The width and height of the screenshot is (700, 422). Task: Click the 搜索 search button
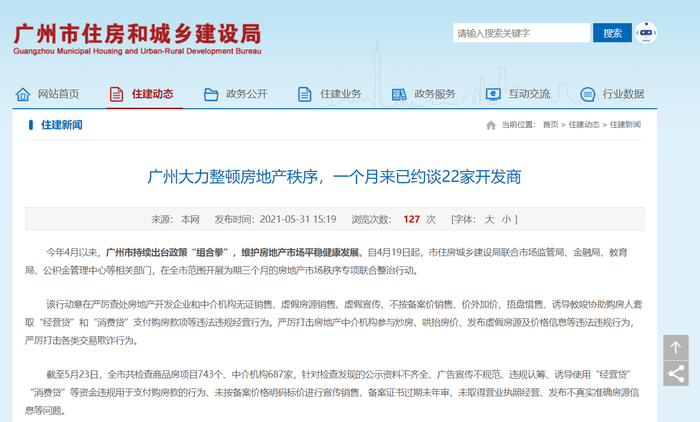tap(612, 33)
